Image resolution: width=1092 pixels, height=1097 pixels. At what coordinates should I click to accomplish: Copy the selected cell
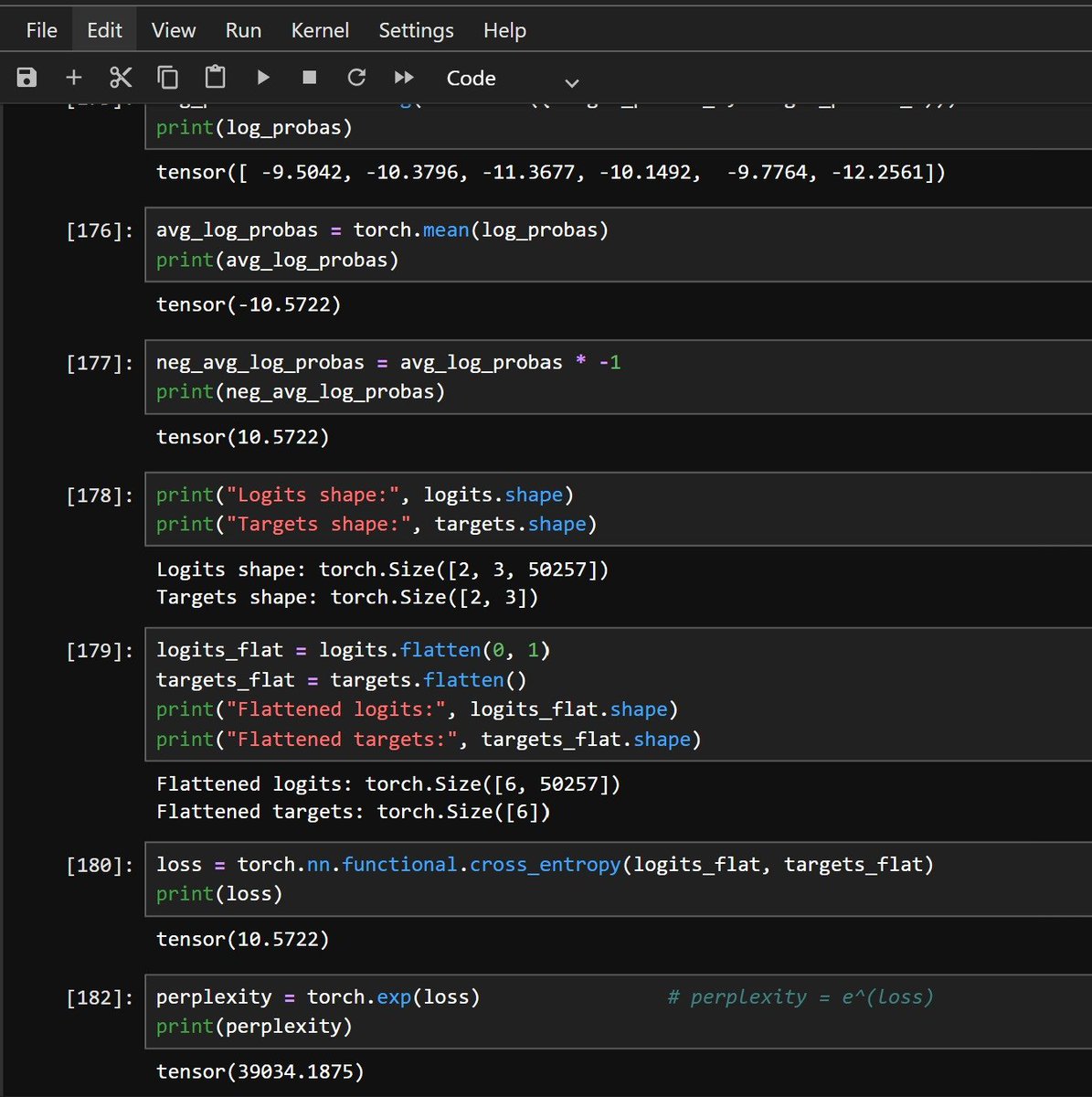coord(168,78)
